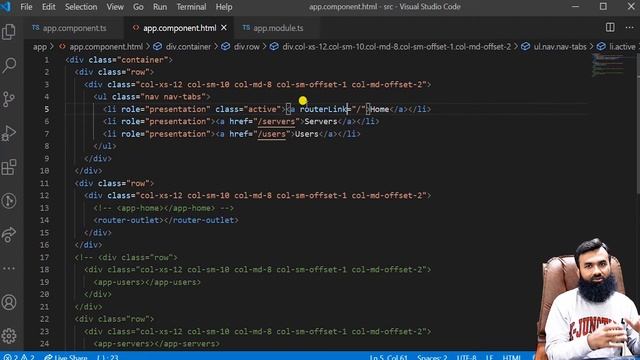
Task: Click Ln 5, Col 61 status entry
Action: pyautogui.click(x=388, y=357)
